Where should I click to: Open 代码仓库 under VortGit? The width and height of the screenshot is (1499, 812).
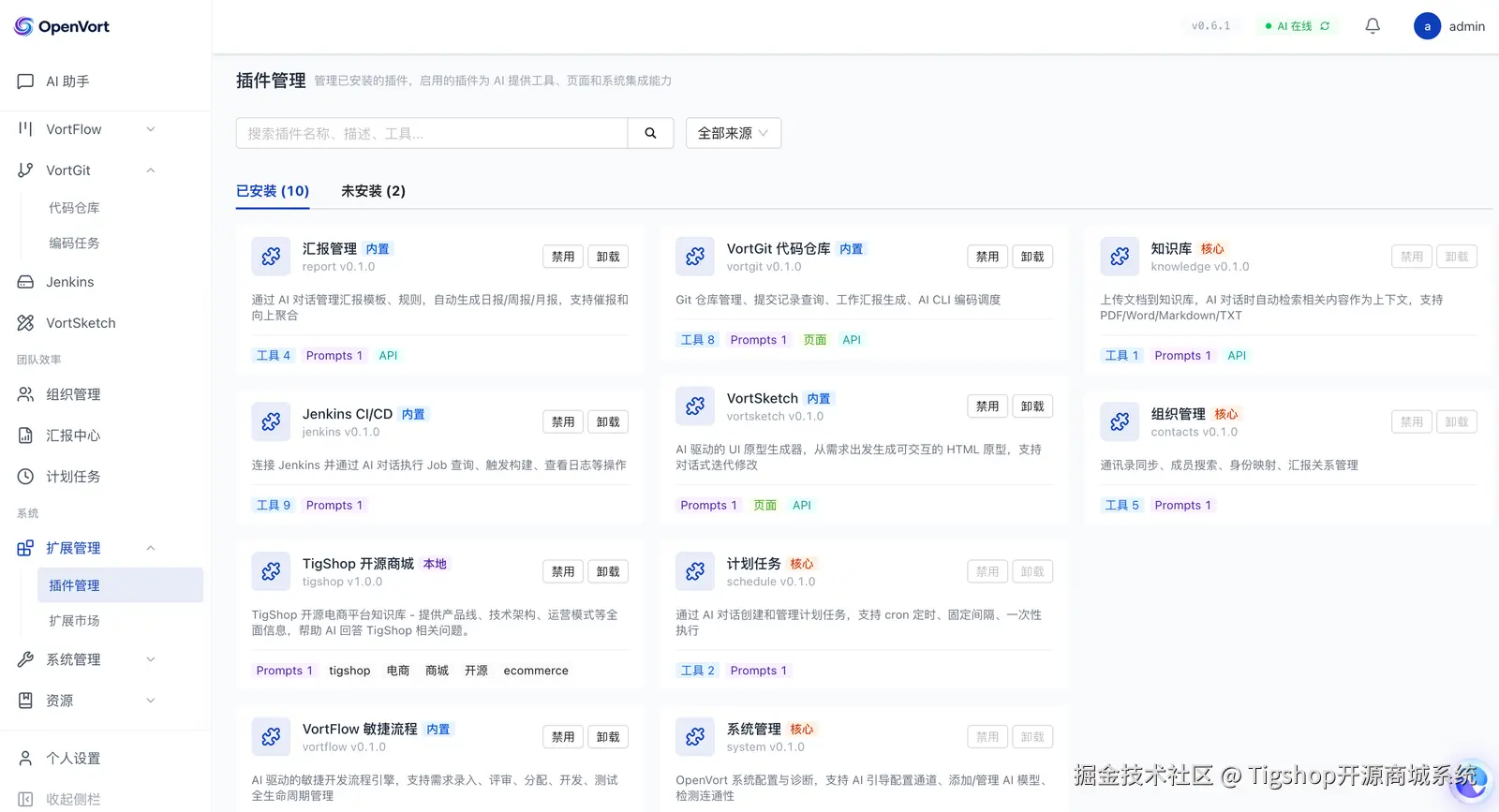[74, 208]
